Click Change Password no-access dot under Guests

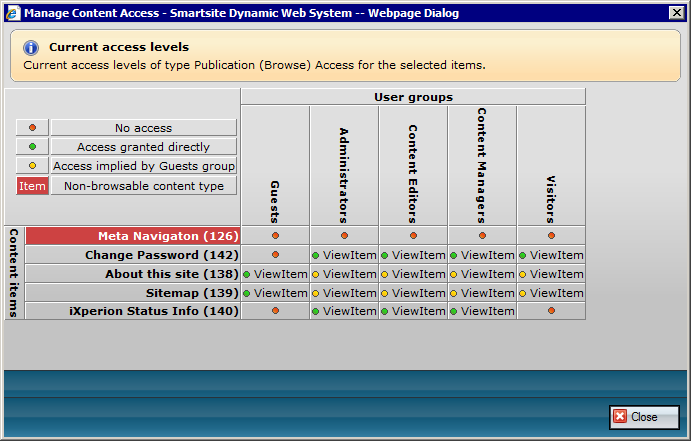[x=275, y=255]
